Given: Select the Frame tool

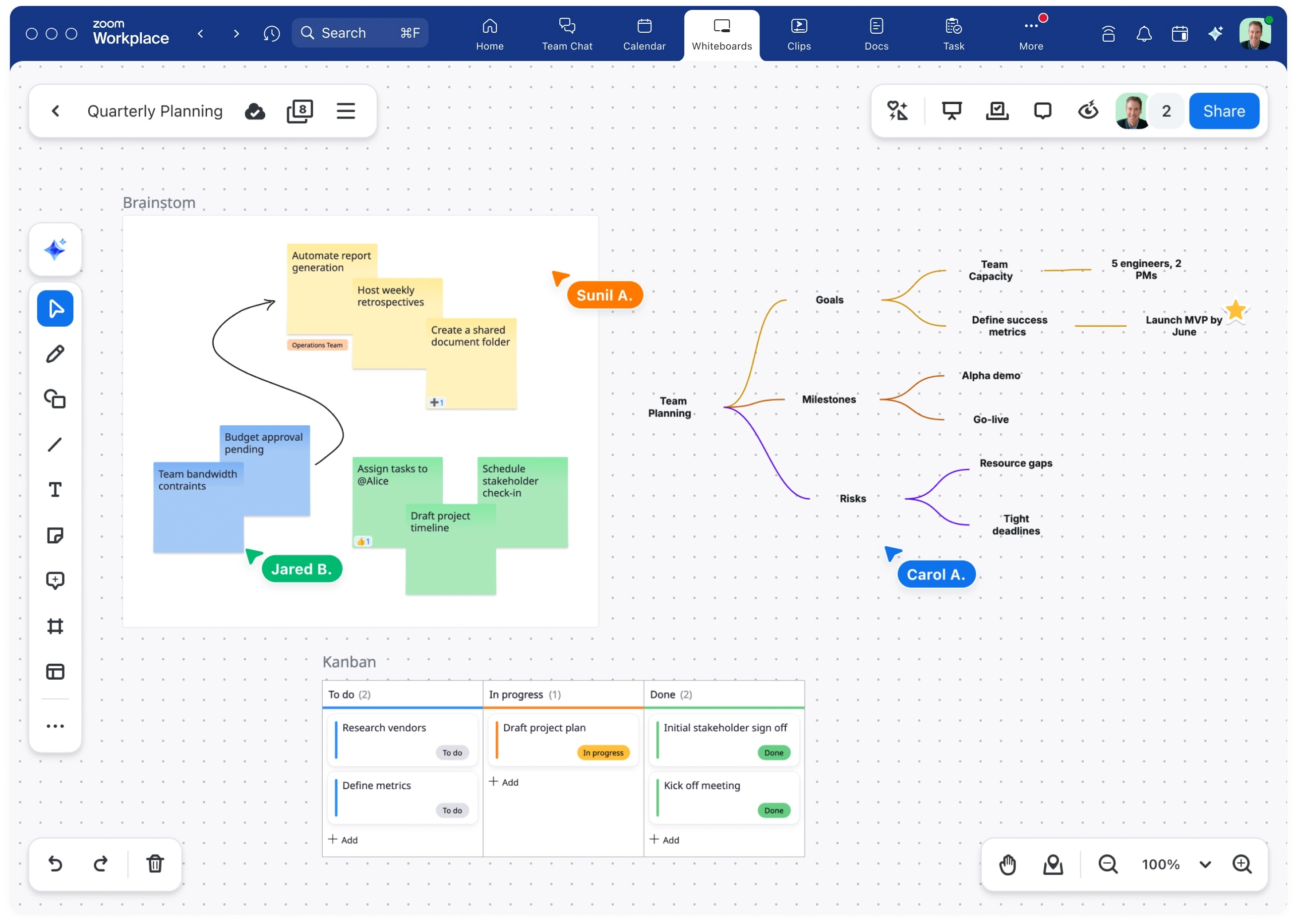Looking at the screenshot, I should point(55,626).
